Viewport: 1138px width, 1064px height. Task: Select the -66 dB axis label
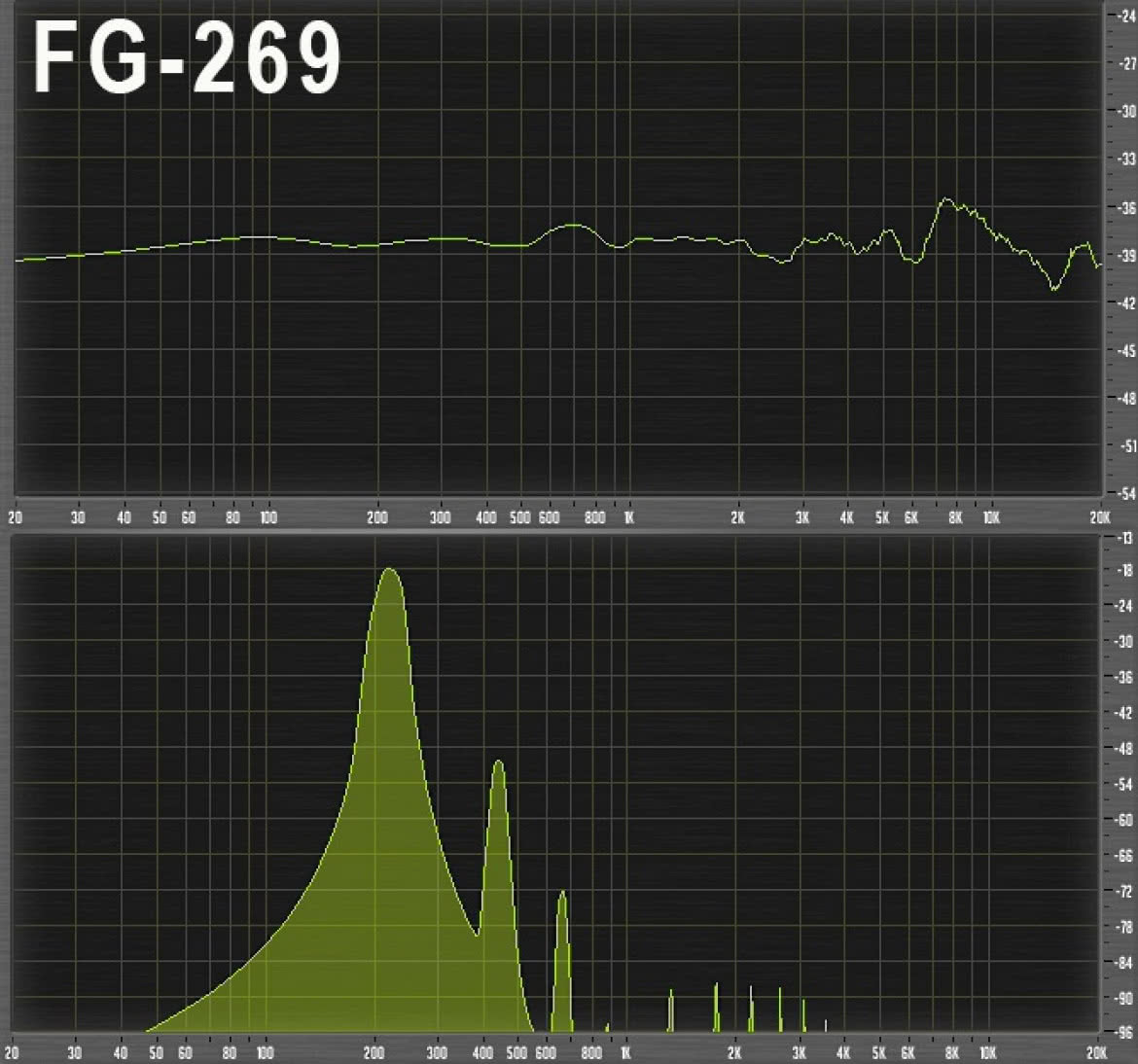pos(1124,856)
